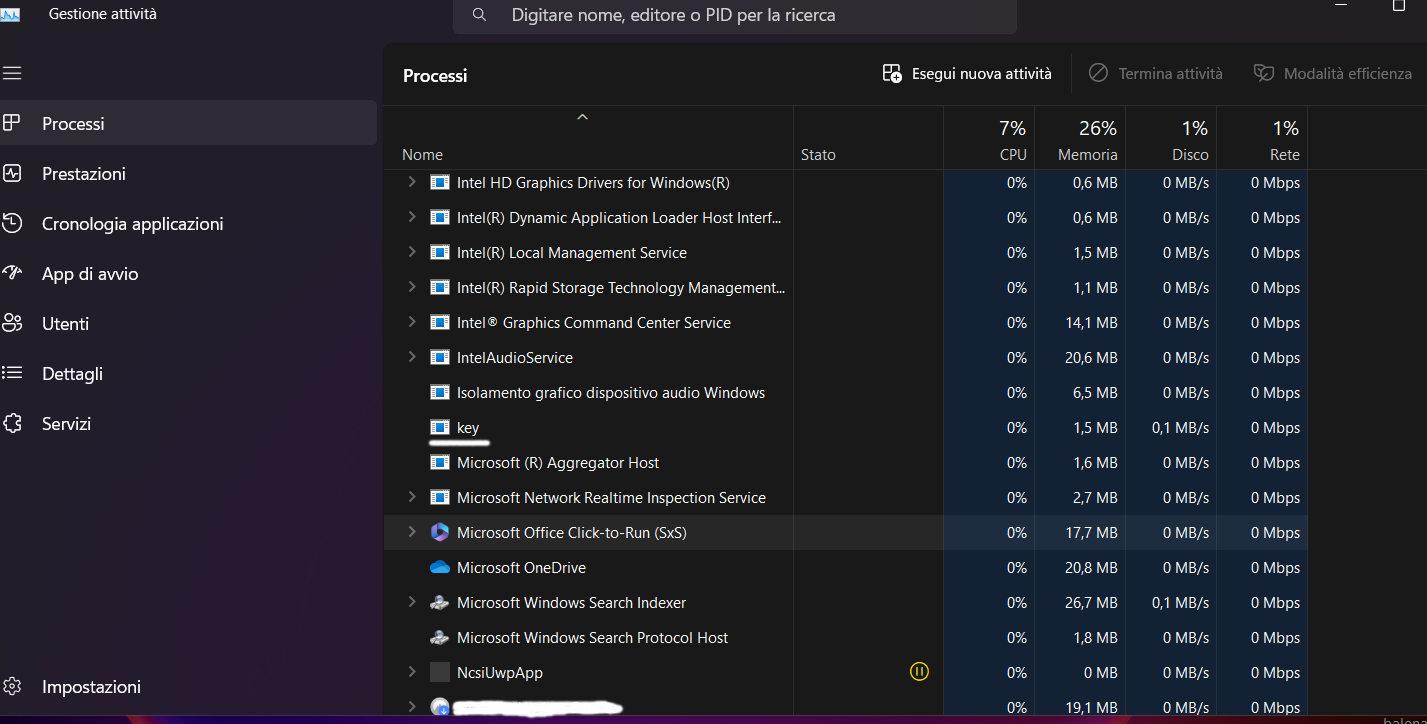The height and width of the screenshot is (724, 1427).
Task: Click the Microsoft OneDrive cloud icon
Action: [x=440, y=567]
